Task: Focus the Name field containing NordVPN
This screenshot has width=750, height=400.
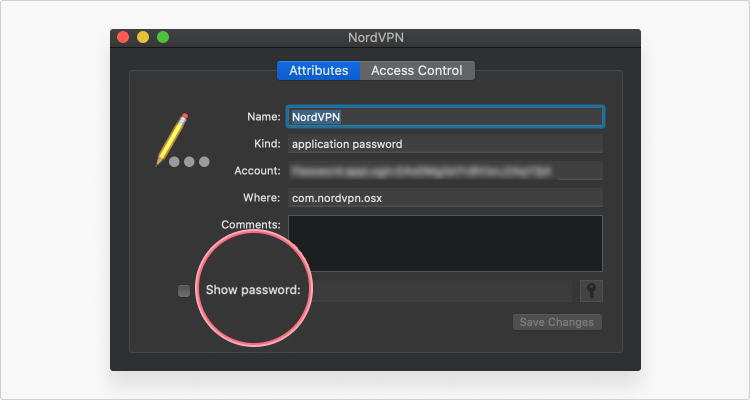Action: click(x=445, y=117)
